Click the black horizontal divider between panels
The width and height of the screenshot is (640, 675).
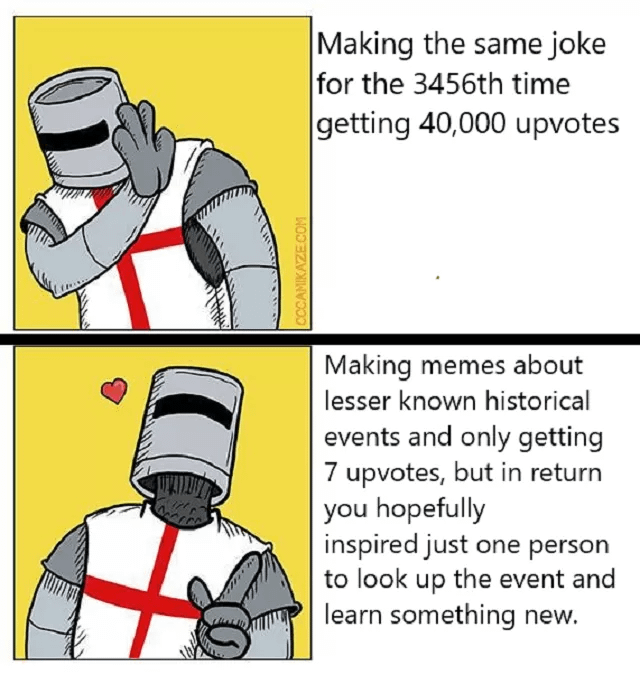[320, 339]
